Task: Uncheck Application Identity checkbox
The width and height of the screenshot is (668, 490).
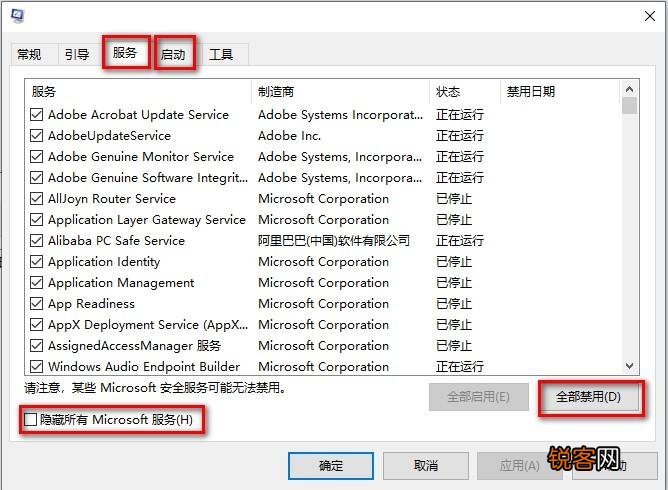Action: (x=37, y=261)
